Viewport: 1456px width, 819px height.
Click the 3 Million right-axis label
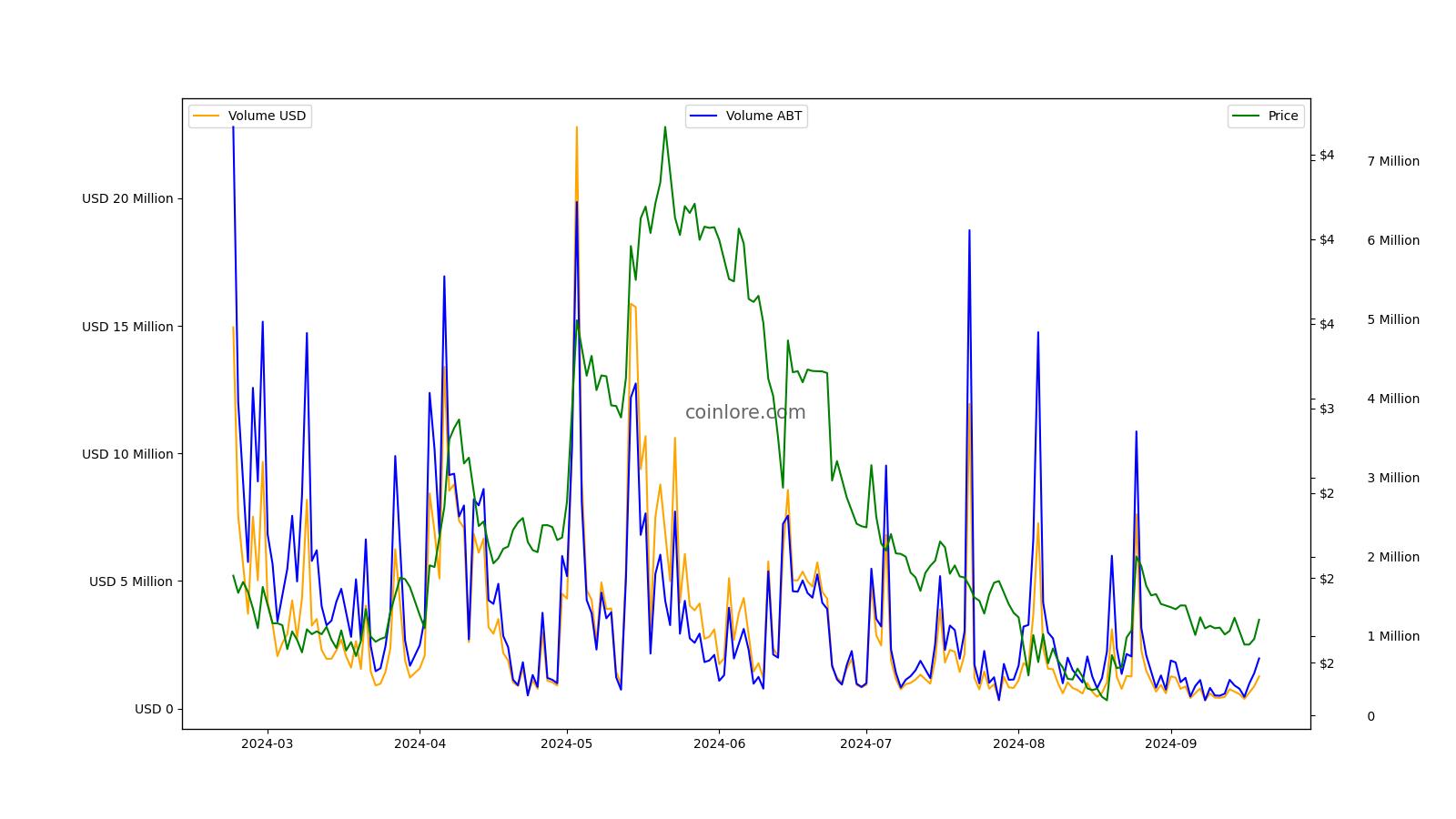click(x=1393, y=478)
